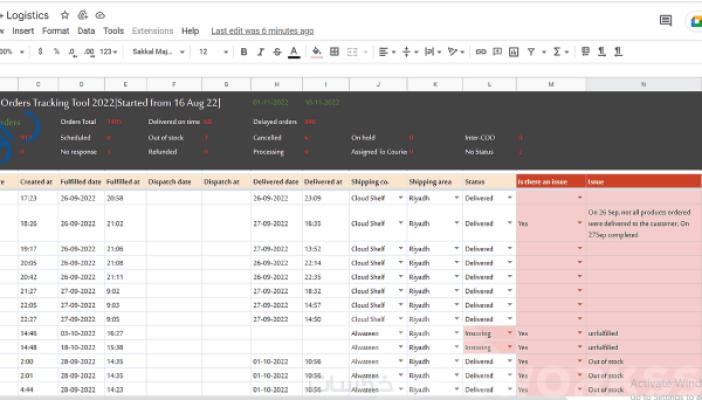
Task: Open comment history icon at top right
Action: [666, 20]
